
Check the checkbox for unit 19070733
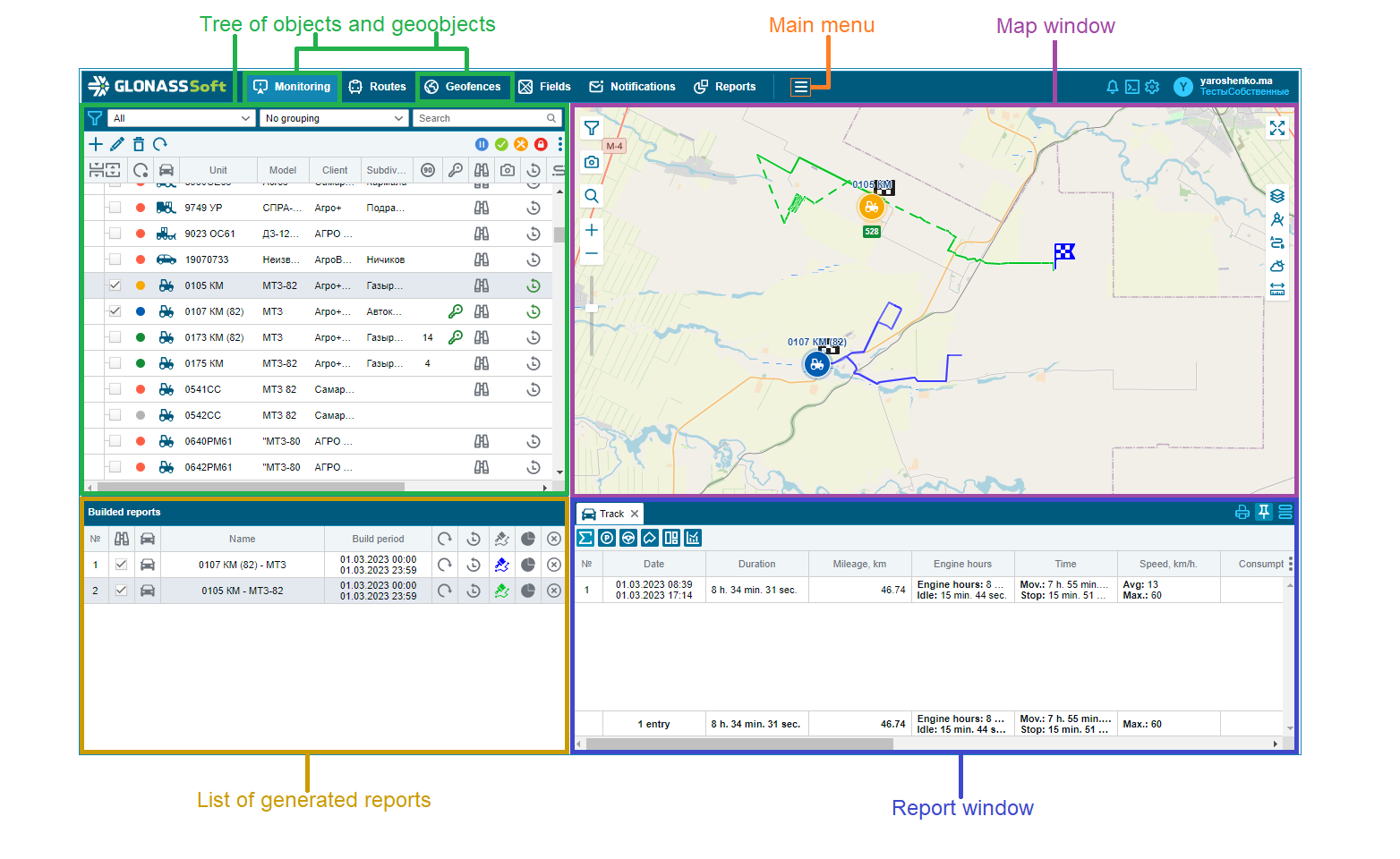point(115,259)
